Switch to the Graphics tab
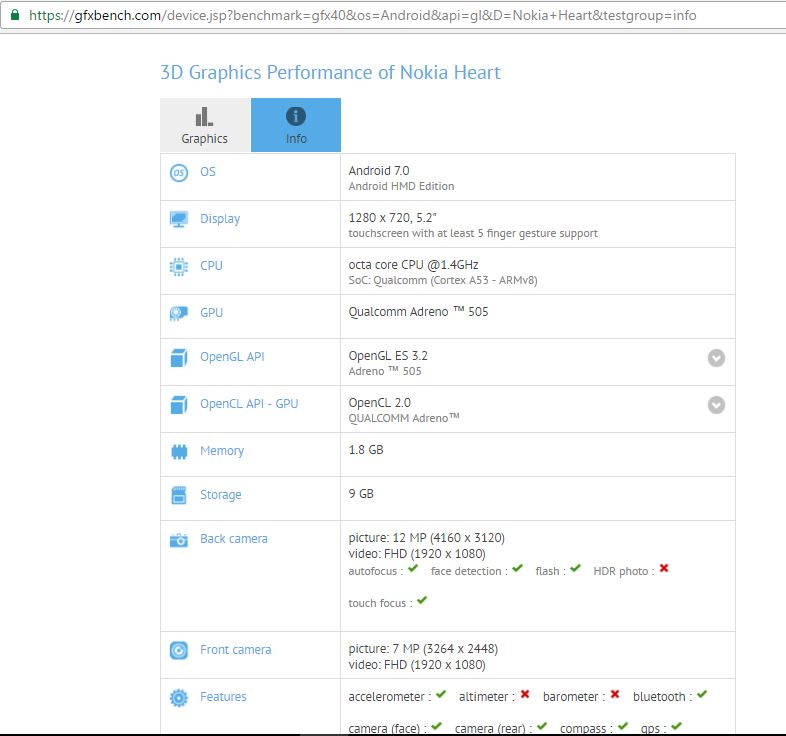 click(x=205, y=125)
